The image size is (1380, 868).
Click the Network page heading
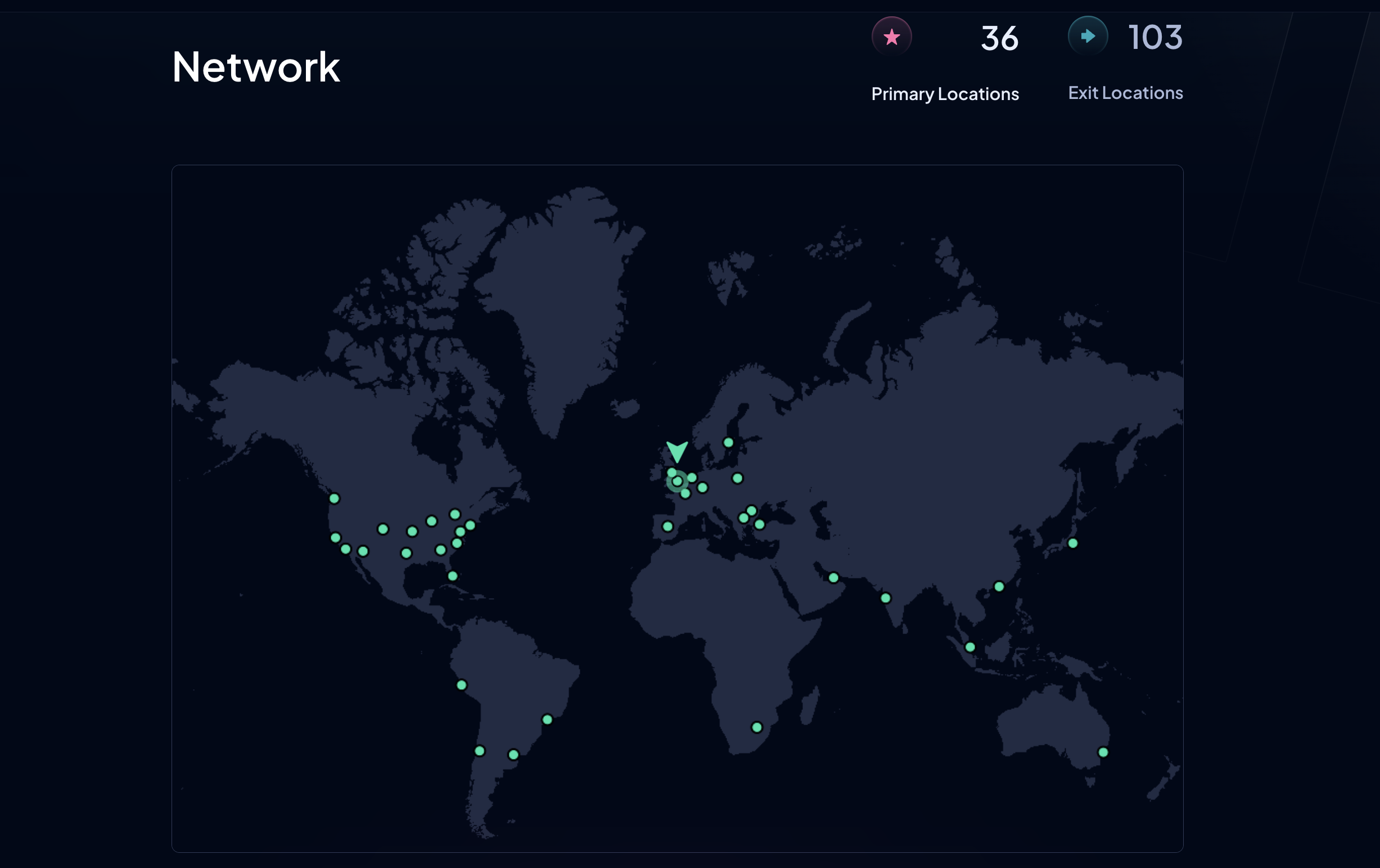pos(256,67)
